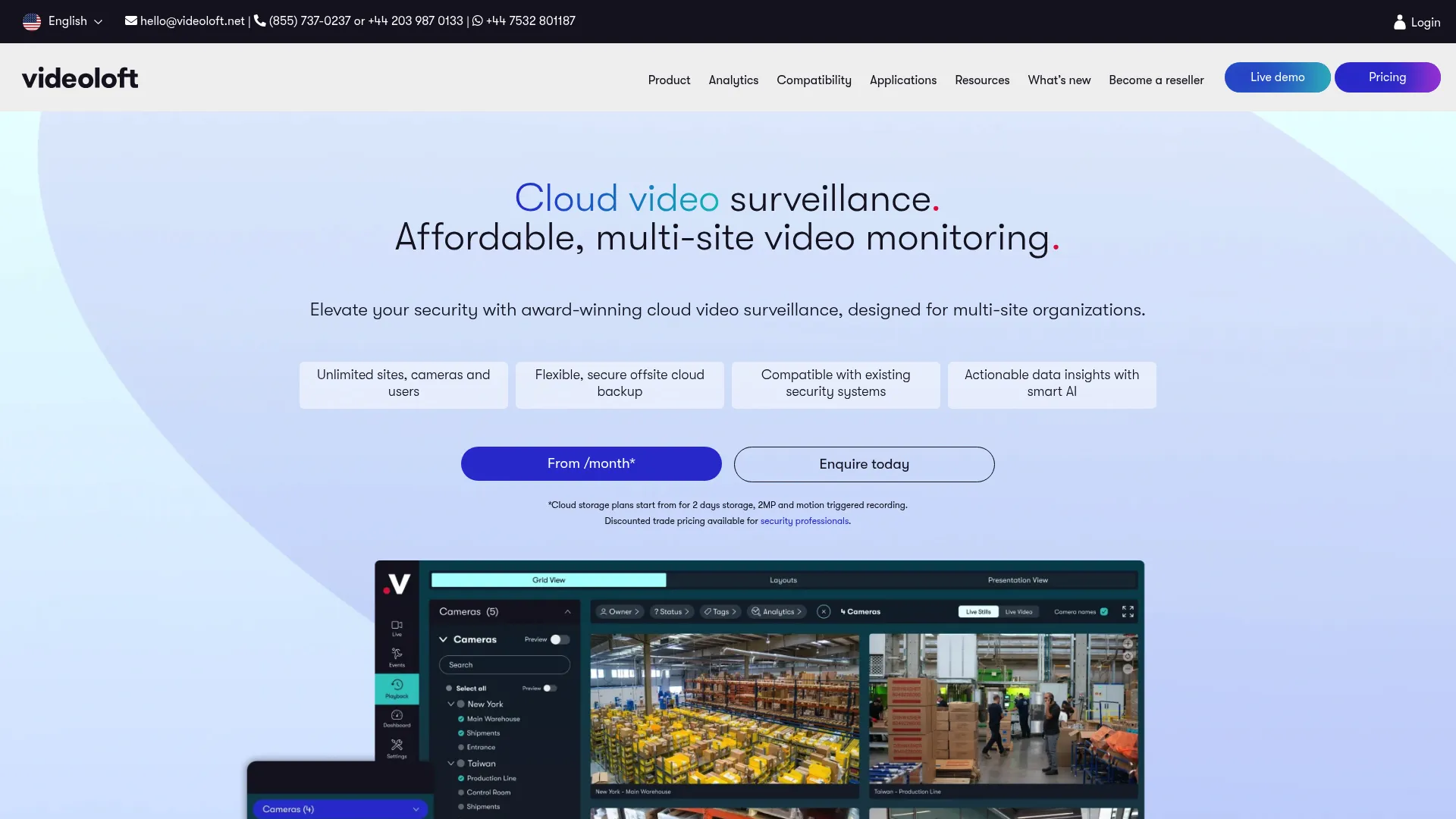1456x819 pixels.
Task: Collapse the New York group
Action: pos(451,704)
